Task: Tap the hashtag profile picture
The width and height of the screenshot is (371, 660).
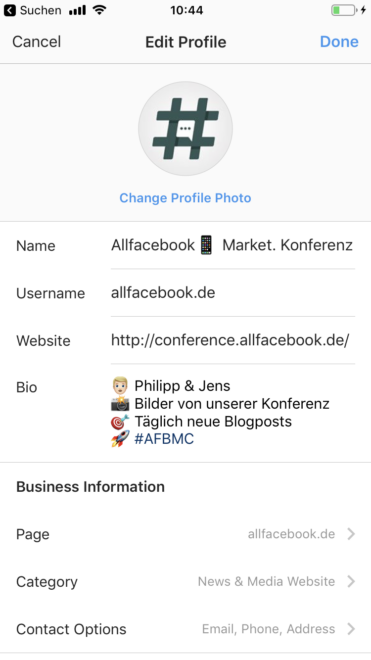Action: click(x=185, y=129)
